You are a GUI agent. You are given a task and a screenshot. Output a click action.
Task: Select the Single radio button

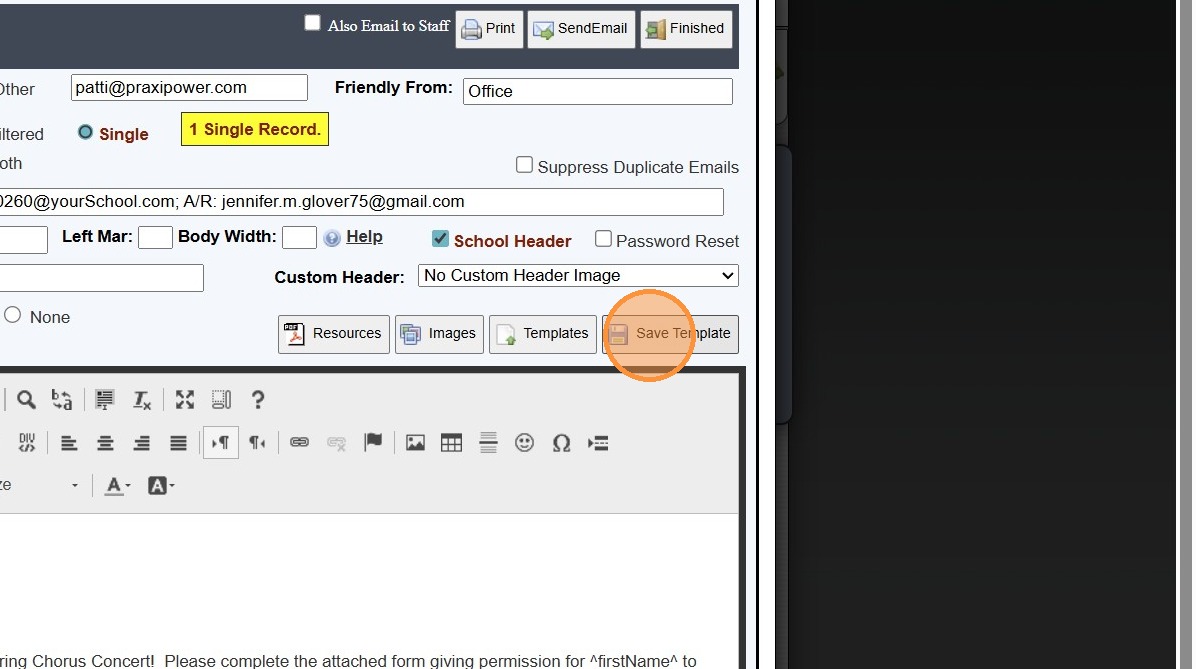[x=85, y=133]
